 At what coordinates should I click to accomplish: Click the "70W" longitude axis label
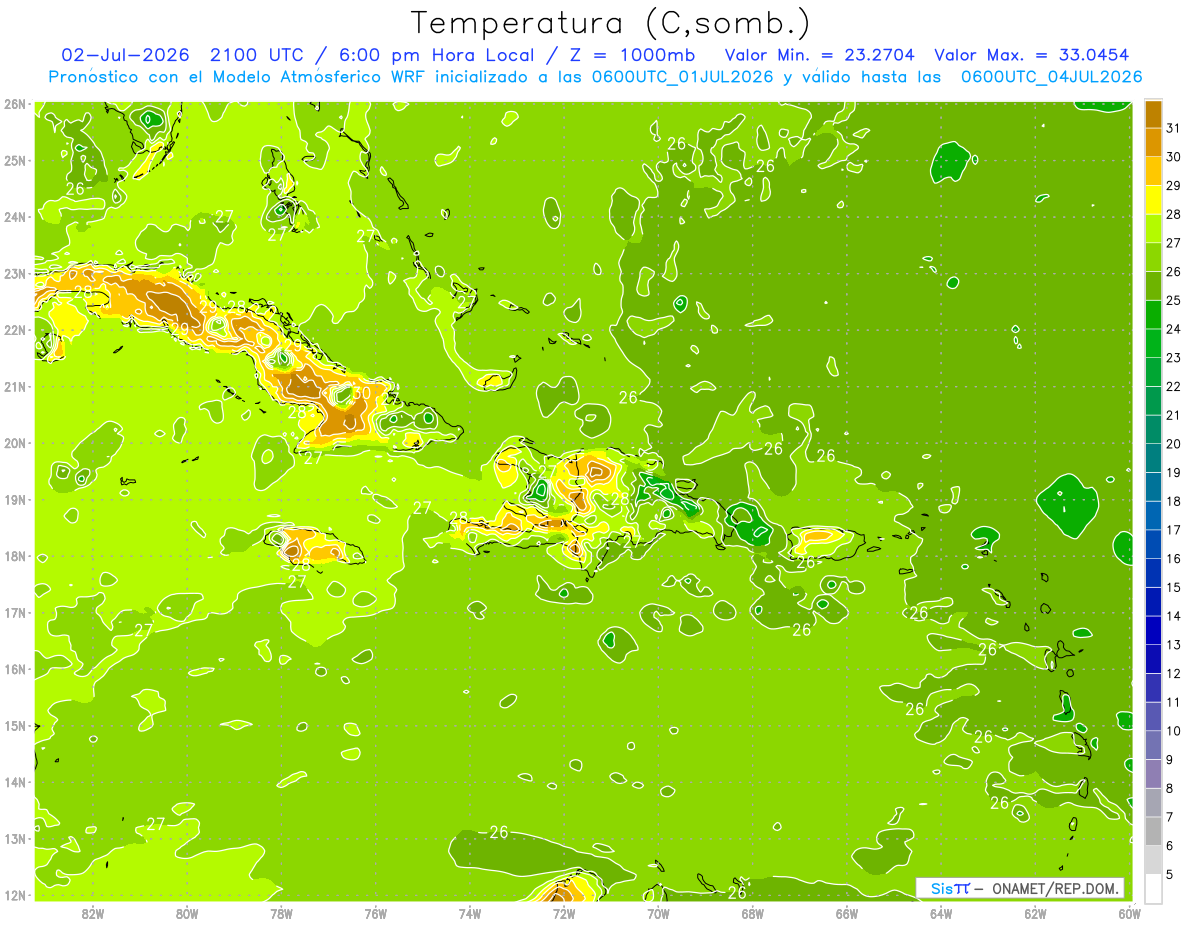[658, 913]
